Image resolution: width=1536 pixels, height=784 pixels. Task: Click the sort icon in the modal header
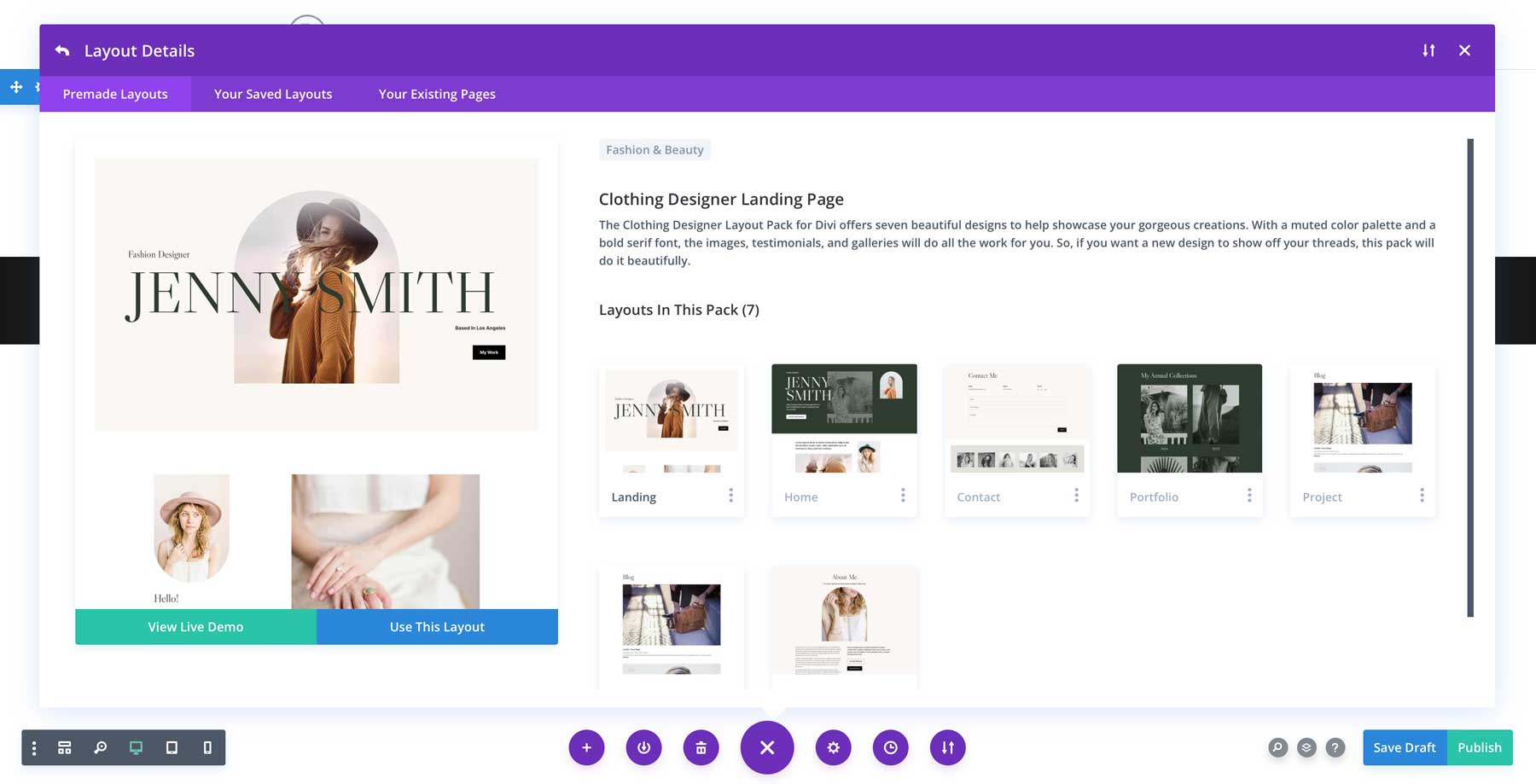click(1428, 50)
